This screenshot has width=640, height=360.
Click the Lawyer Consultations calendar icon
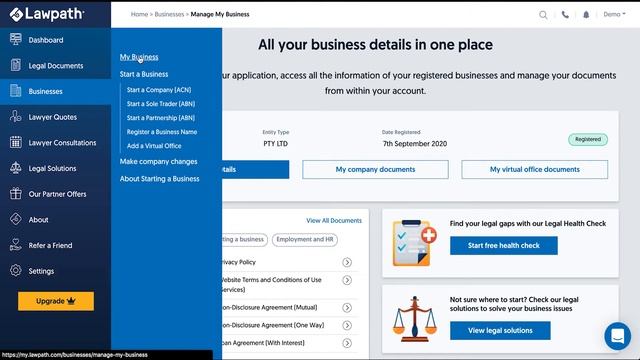[x=16, y=142]
